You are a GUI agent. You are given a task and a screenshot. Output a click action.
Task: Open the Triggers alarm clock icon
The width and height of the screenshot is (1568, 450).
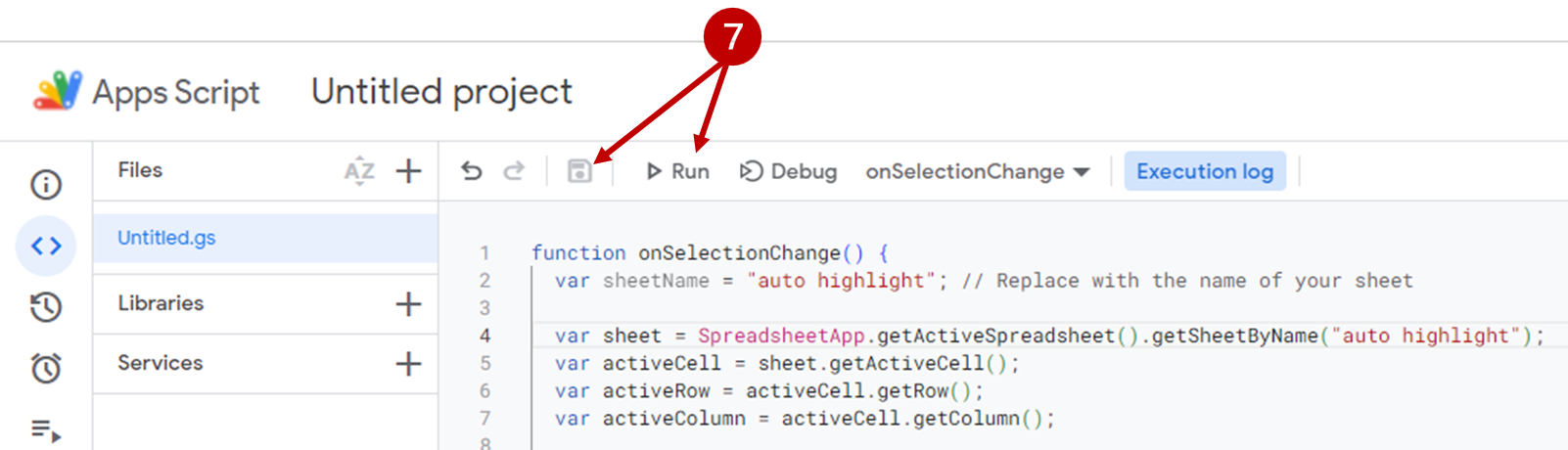point(46,369)
